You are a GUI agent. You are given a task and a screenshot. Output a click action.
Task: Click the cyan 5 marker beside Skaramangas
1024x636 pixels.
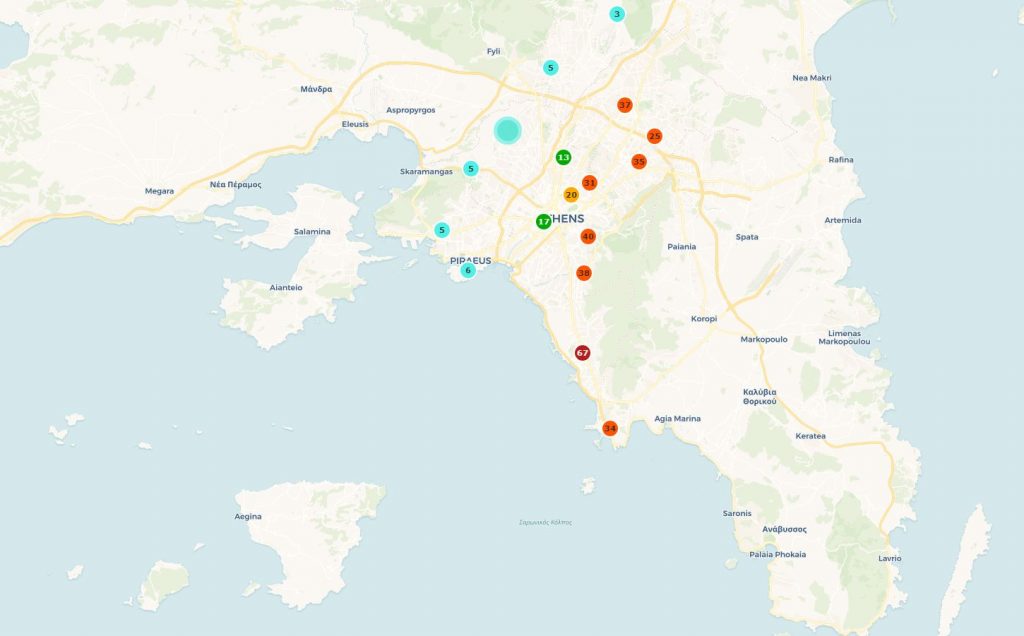(471, 169)
